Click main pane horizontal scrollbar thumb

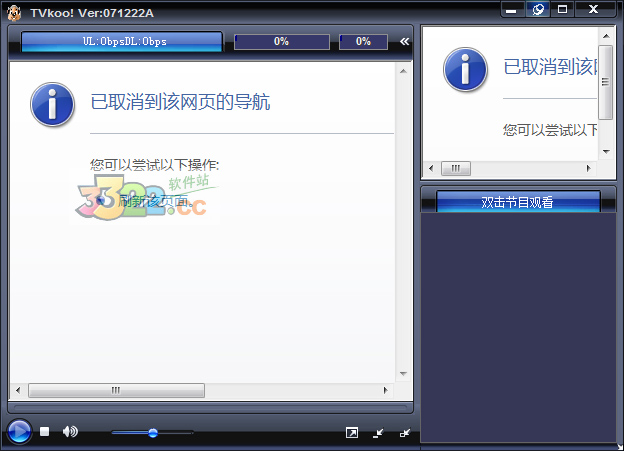click(117, 390)
